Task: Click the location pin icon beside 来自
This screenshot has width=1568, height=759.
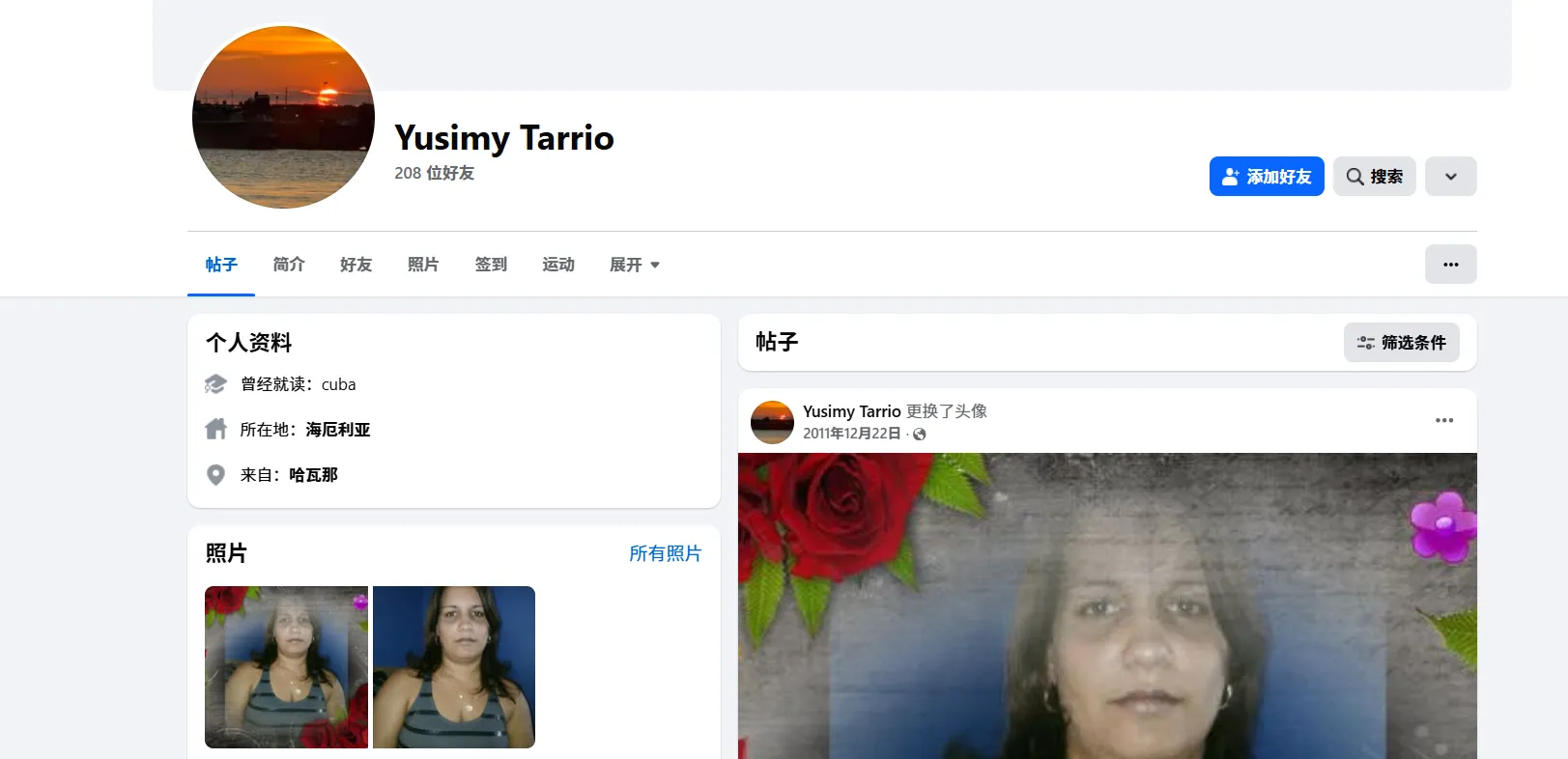Action: [215, 475]
